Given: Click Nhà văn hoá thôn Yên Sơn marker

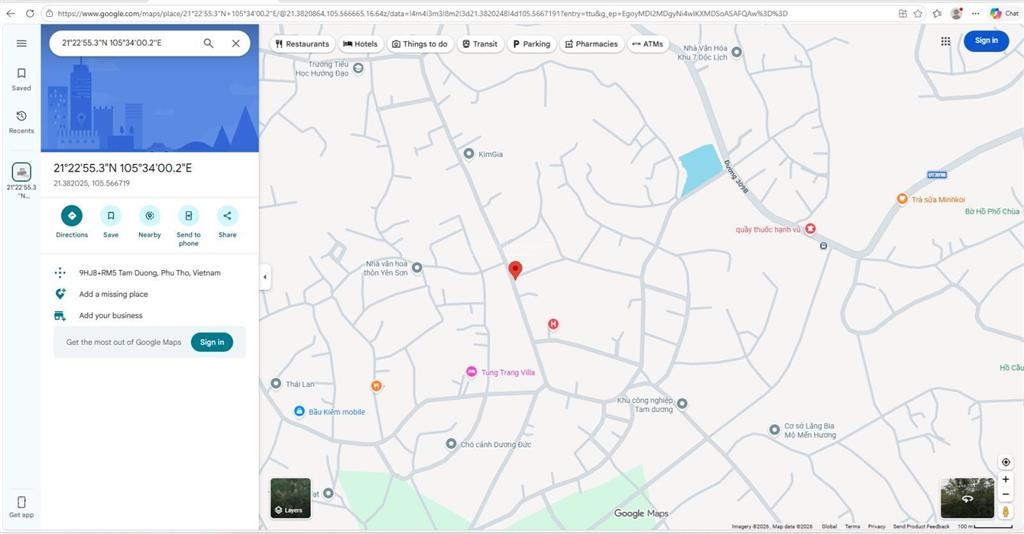Looking at the screenshot, I should 417,268.
